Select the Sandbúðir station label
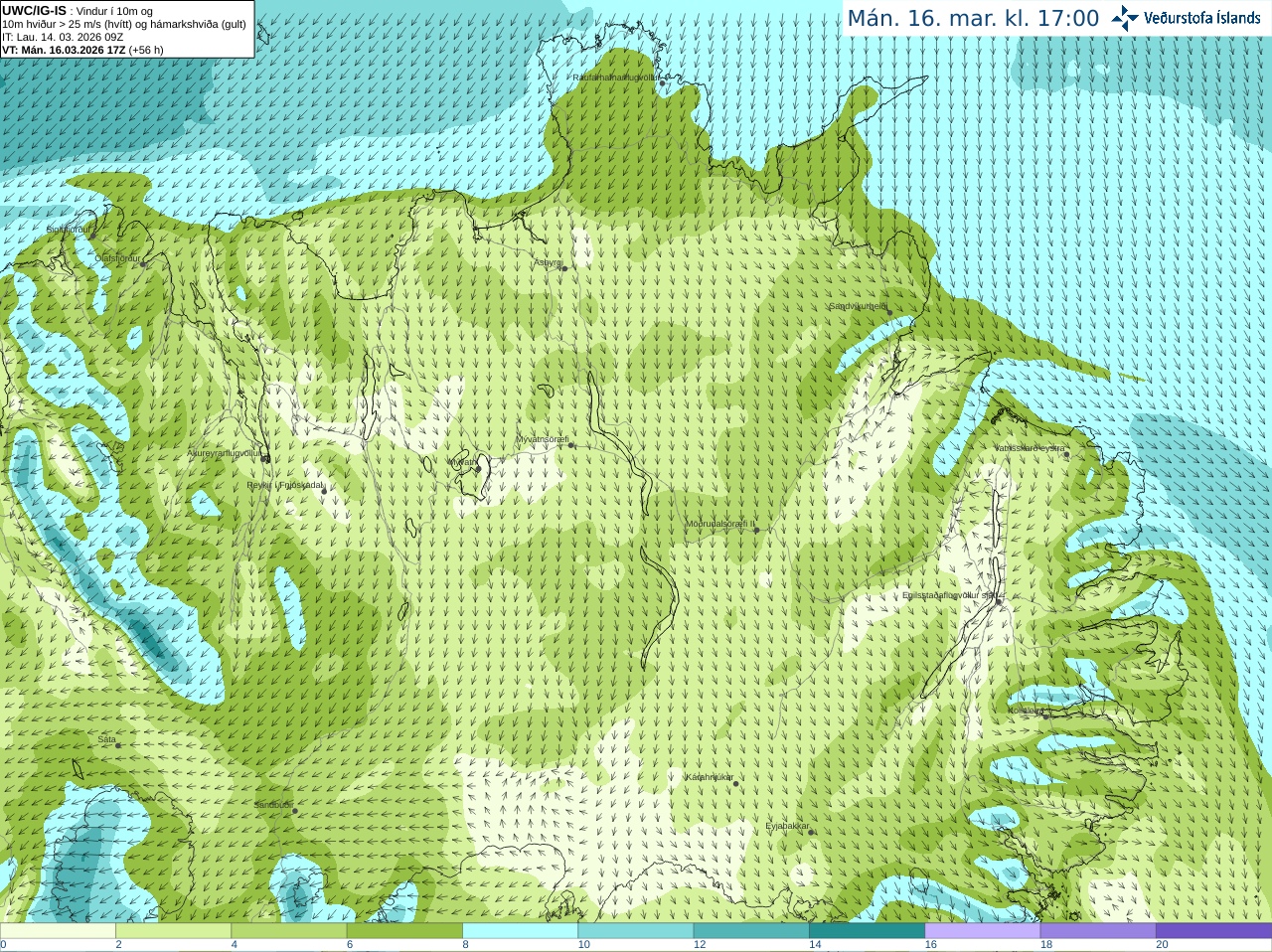This screenshot has width=1272, height=952. (x=272, y=805)
